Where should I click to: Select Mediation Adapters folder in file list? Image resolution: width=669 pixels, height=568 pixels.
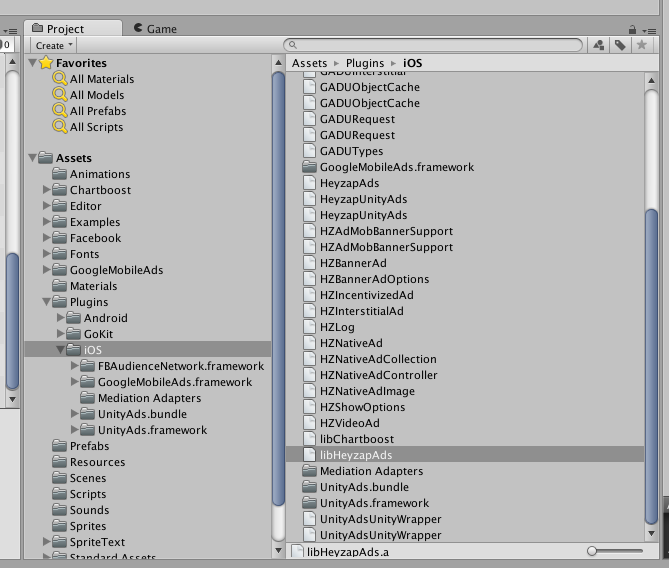pyautogui.click(x=371, y=471)
